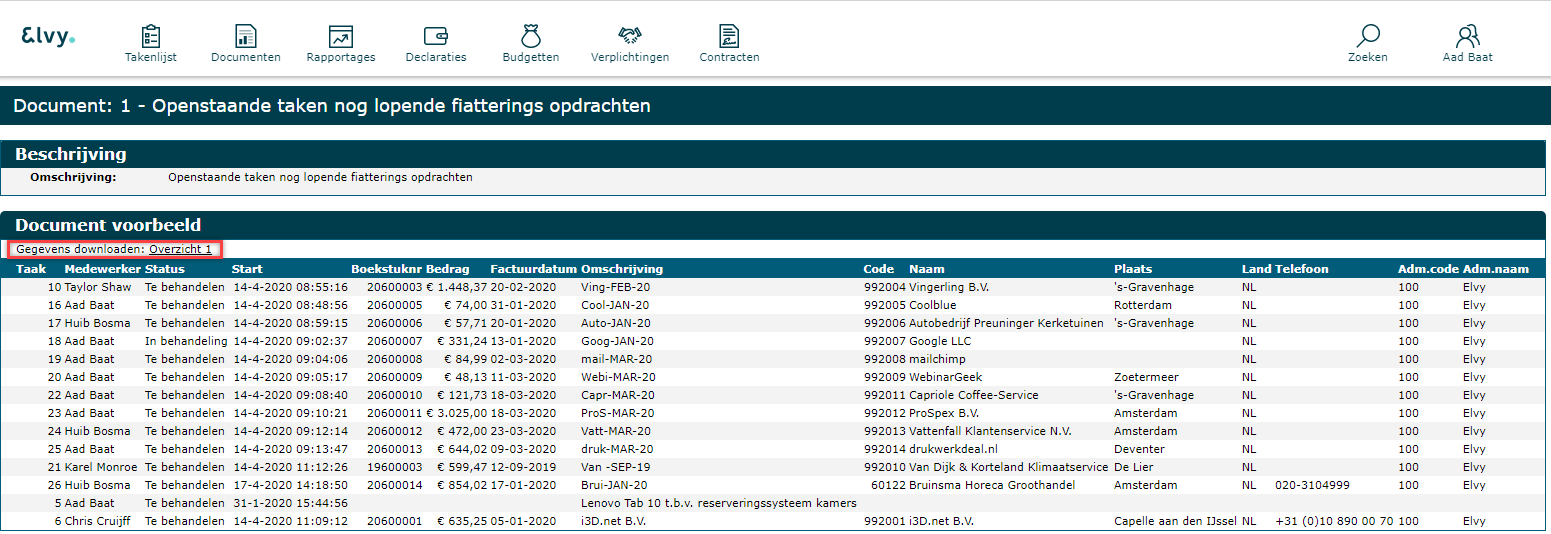Open Declaraties wallet icon

click(x=436, y=37)
